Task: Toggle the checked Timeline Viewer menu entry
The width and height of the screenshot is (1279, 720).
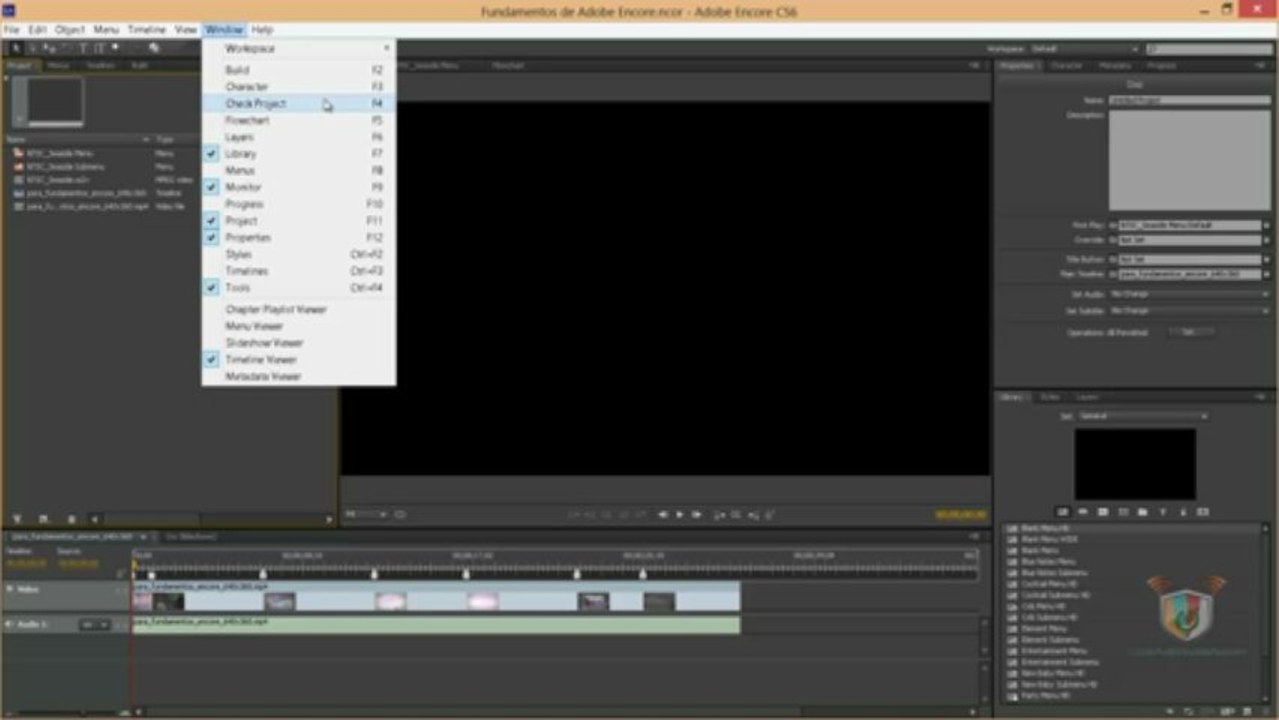Action: click(298, 359)
